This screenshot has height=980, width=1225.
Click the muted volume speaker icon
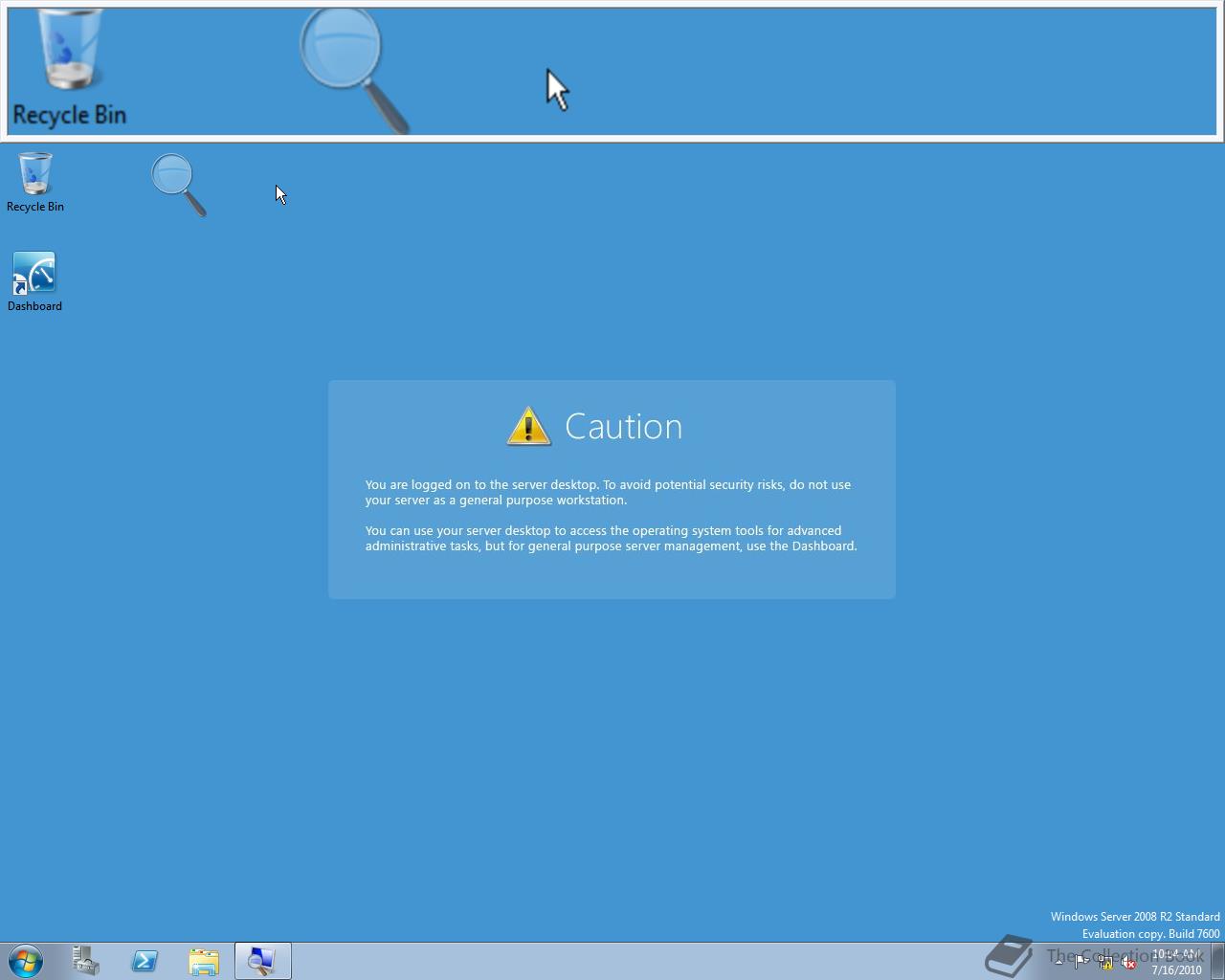[x=1128, y=962]
